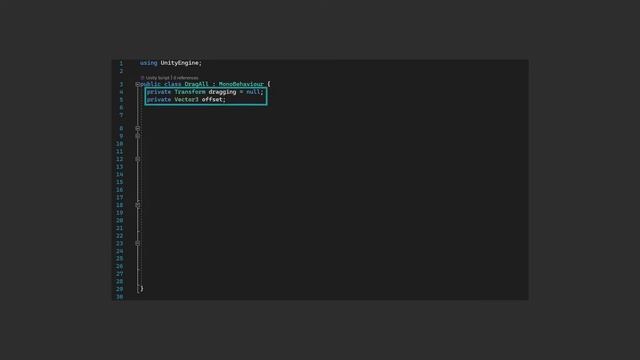Click the 'DragAll' class name
Screen dimensions: 640x360
[x=196, y=84]
